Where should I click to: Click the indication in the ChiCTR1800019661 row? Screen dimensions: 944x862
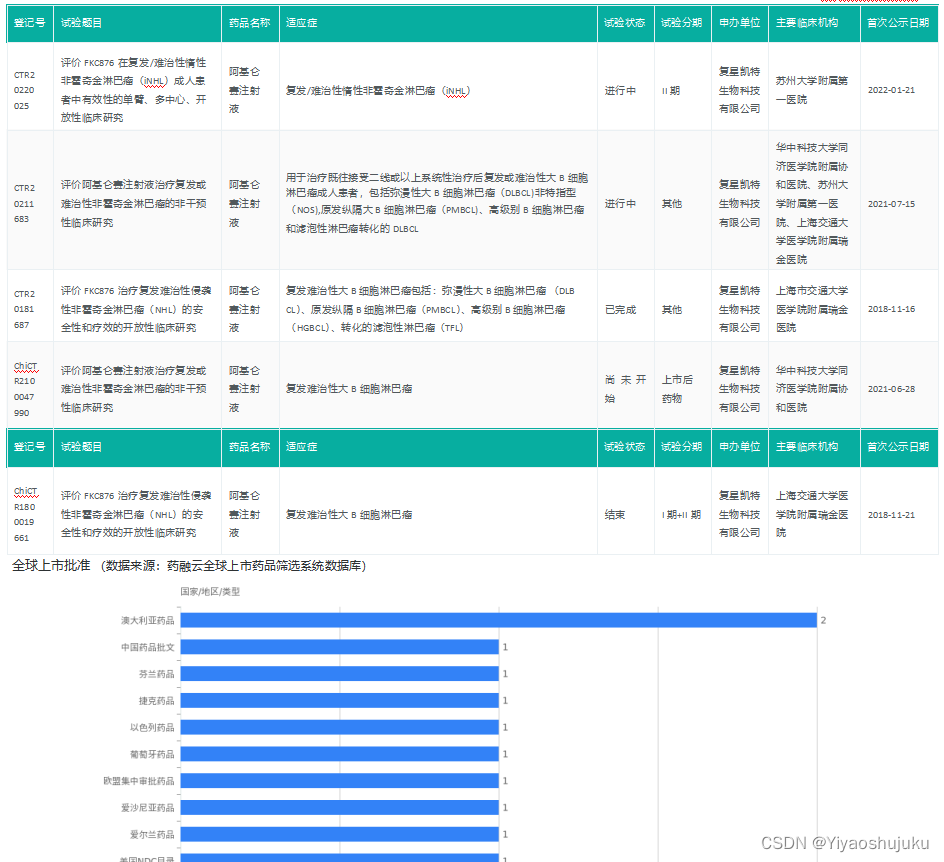click(349, 515)
